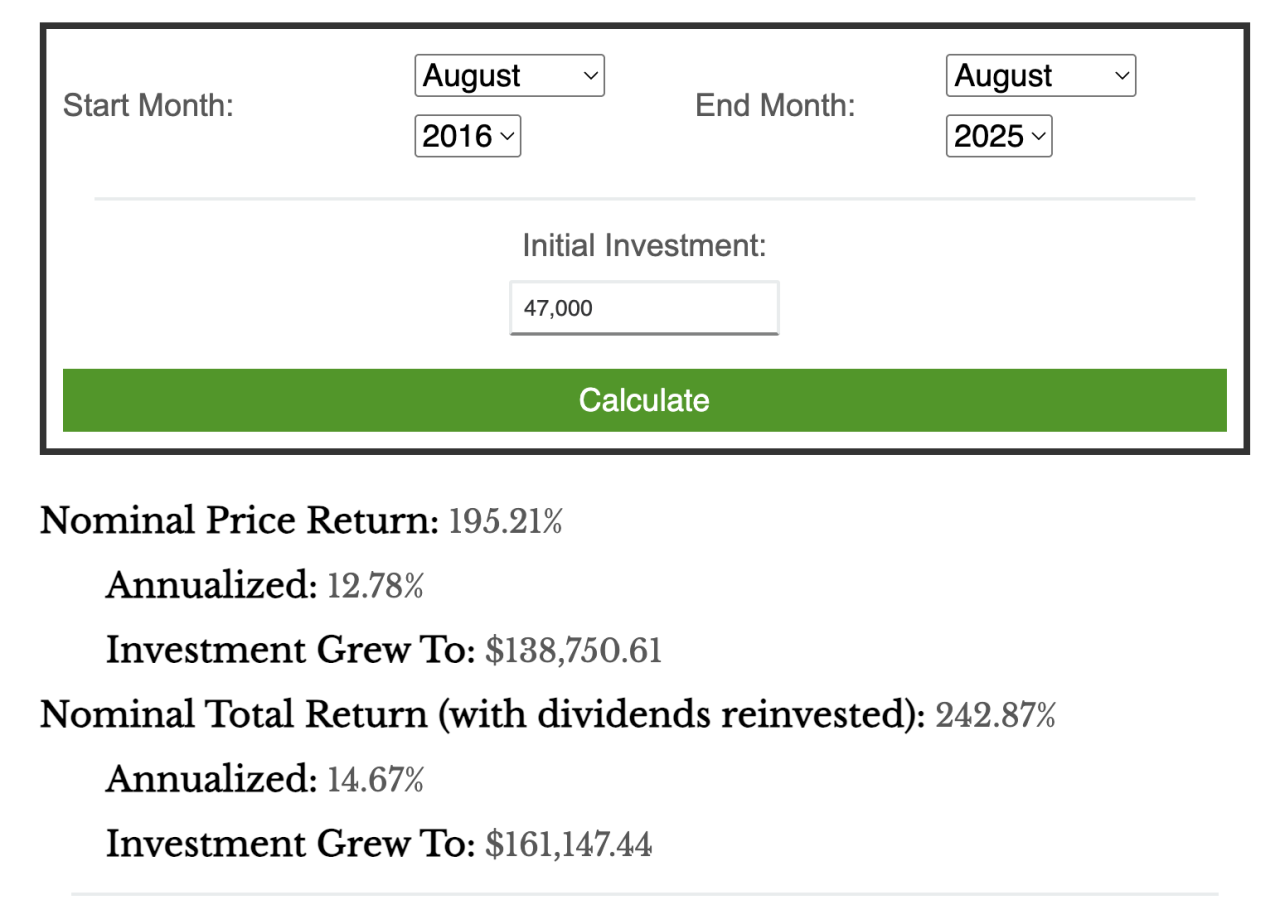
Task: Expand the start year 2016 selector
Action: (467, 136)
